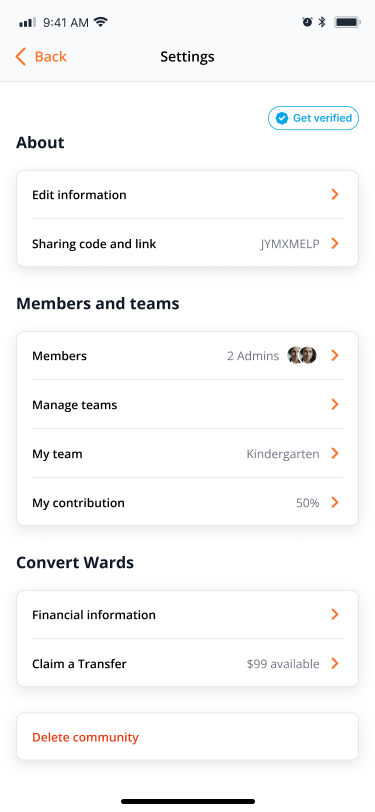The image size is (375, 812).
Task: Tap chevron next to Kindergarten team
Action: [x=335, y=454]
